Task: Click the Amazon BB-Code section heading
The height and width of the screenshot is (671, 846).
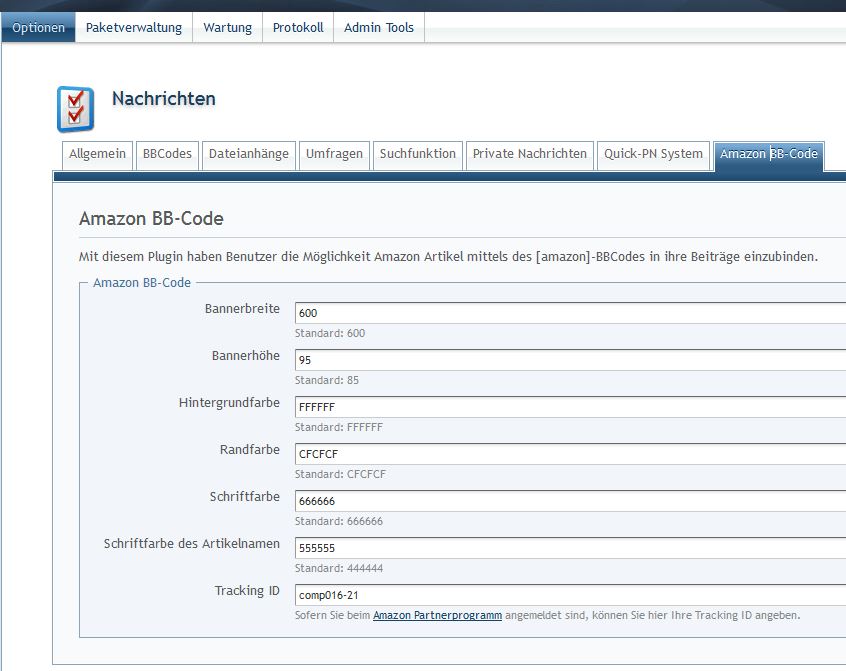Action: [151, 218]
